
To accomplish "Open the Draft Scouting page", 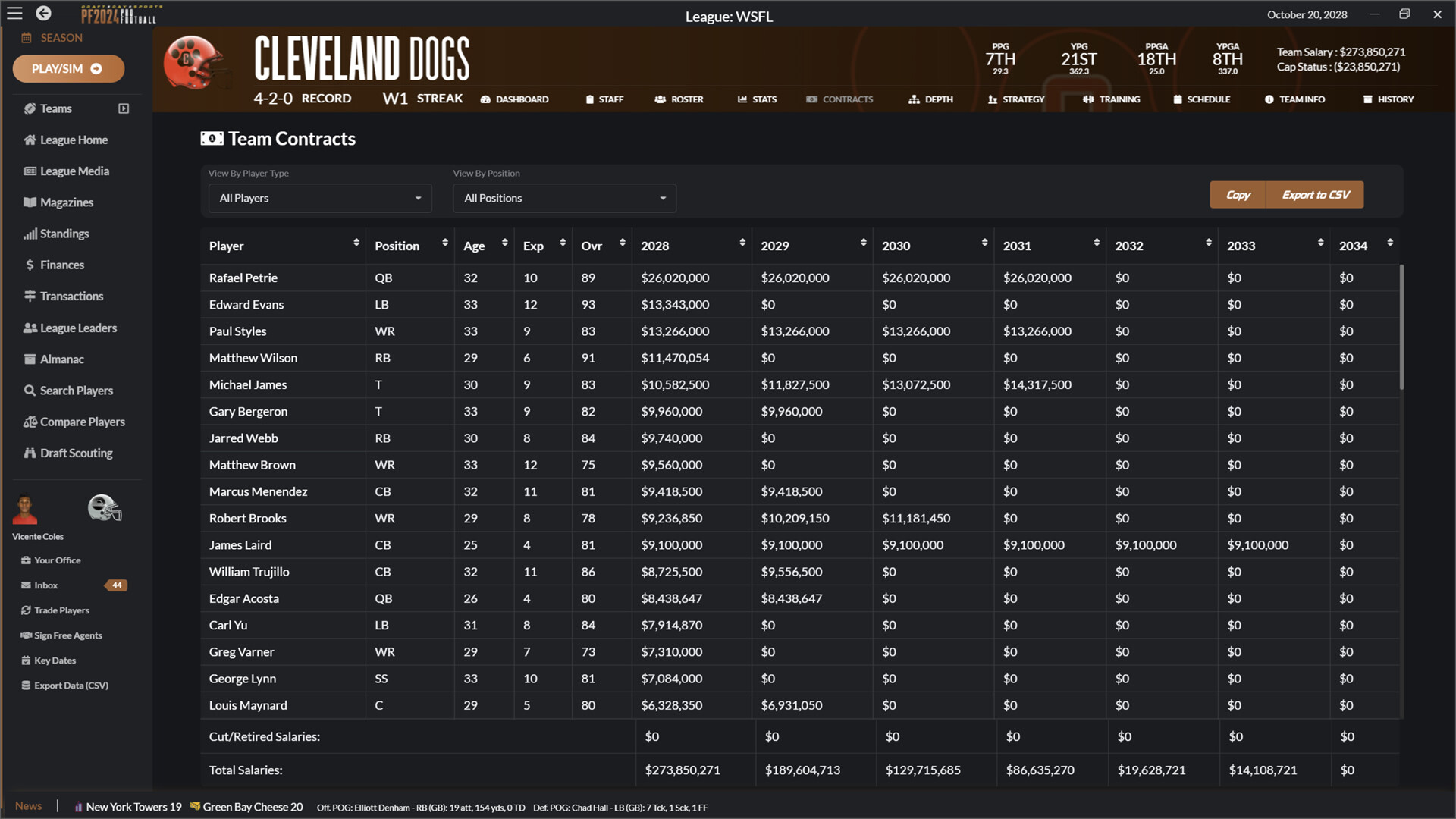I will (76, 453).
